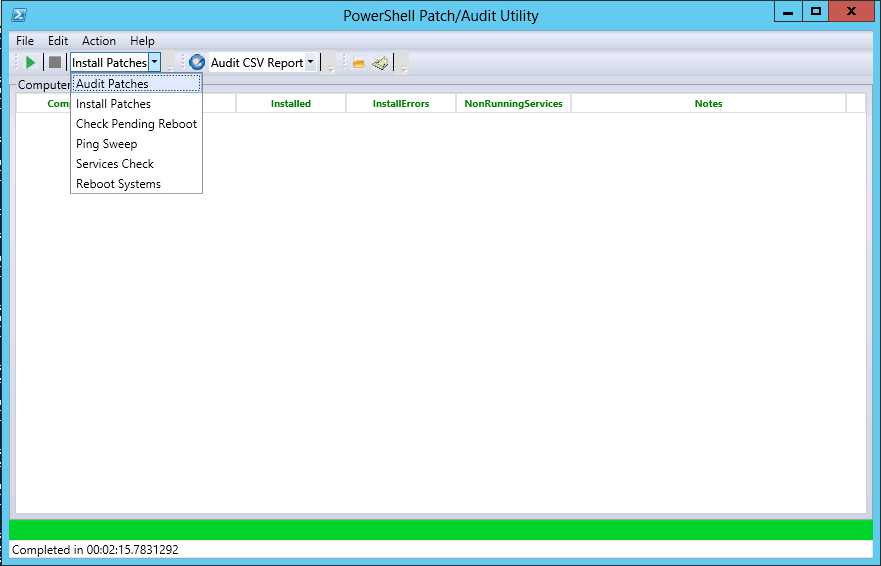This screenshot has width=881, height=566.
Task: Select Reboot Systems from the list
Action: tap(118, 184)
